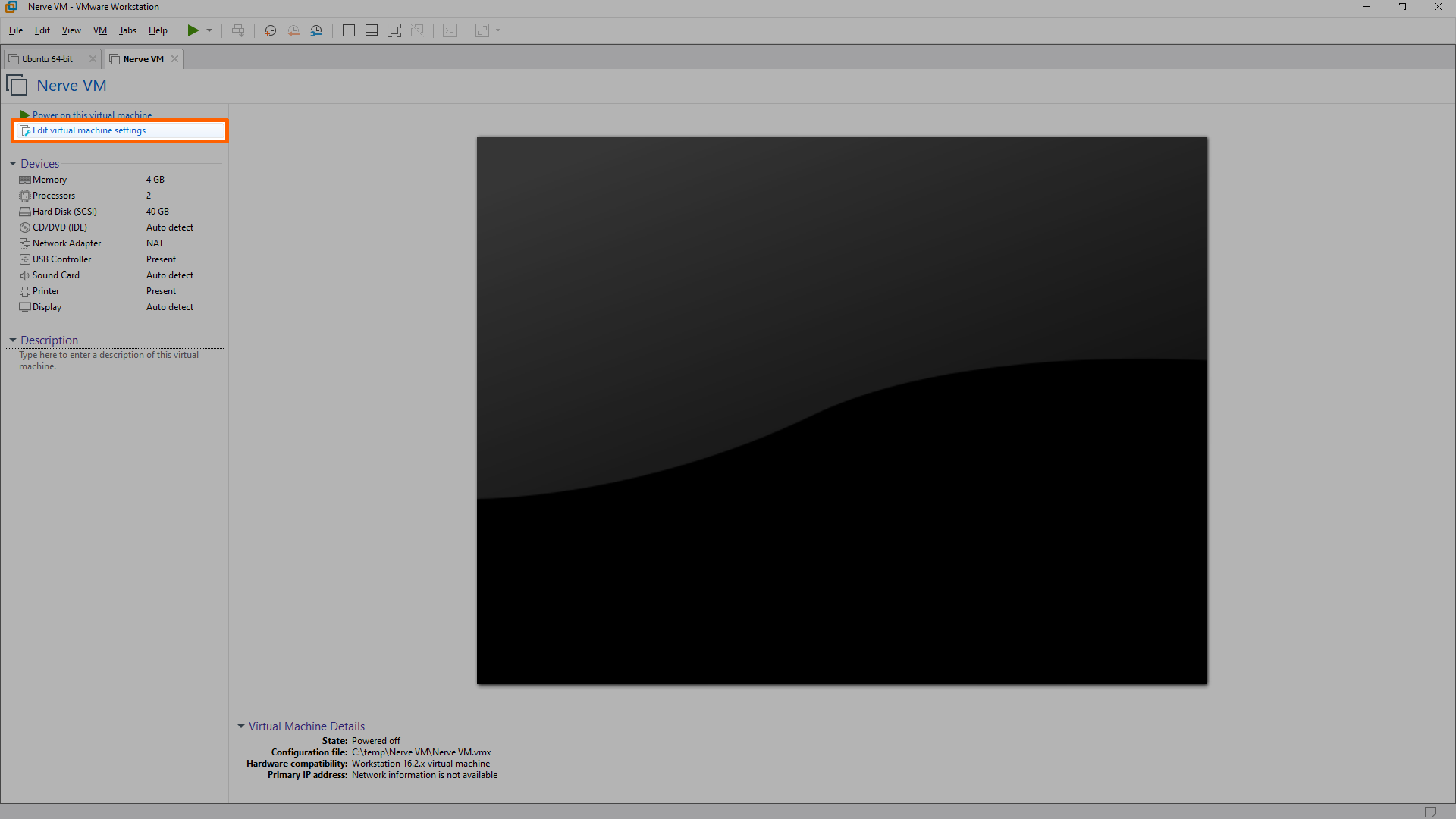Toggle the library sidebar panel icon
This screenshot has height=819, width=1456.
click(x=348, y=30)
